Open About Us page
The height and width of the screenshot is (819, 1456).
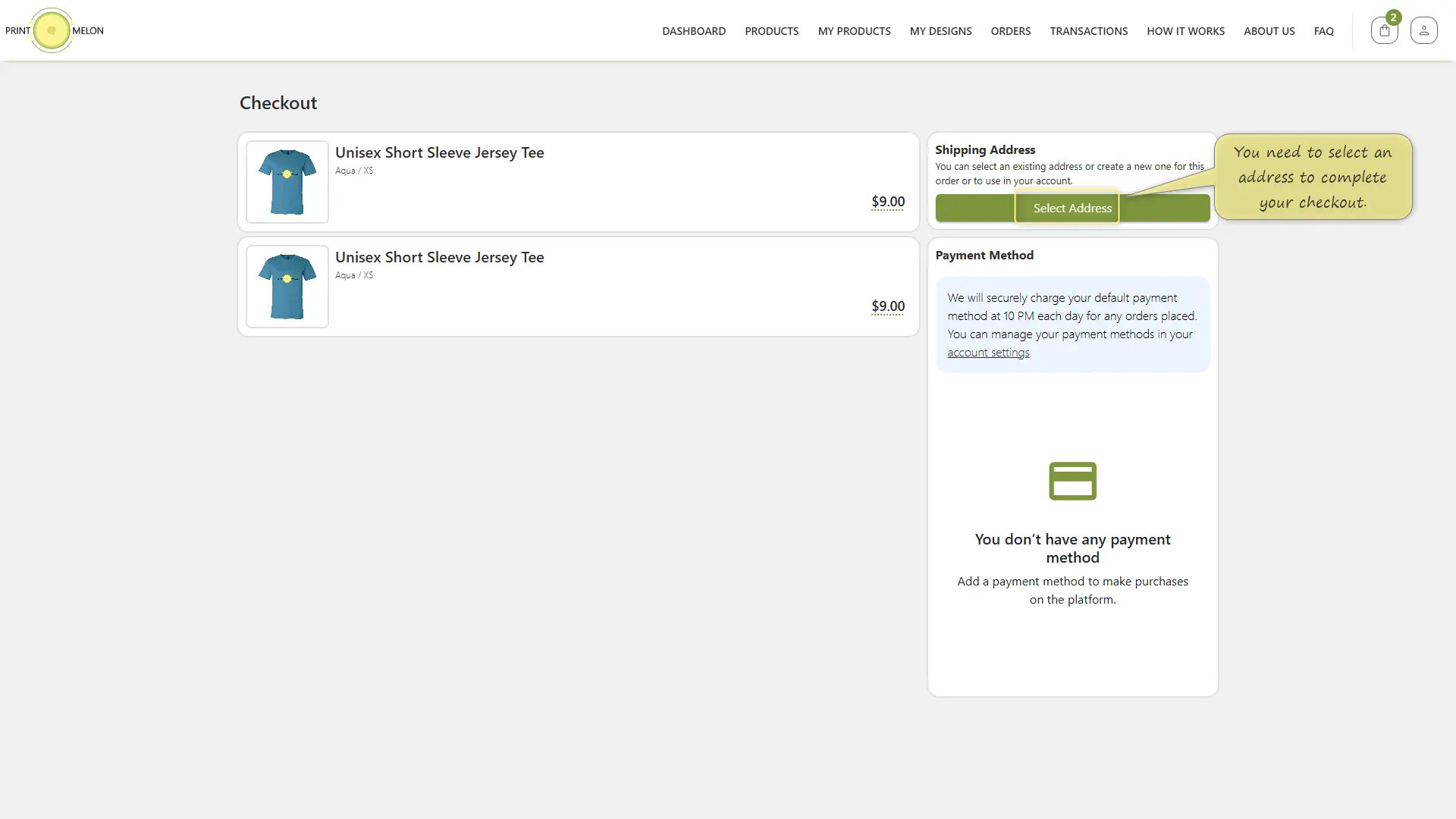coord(1269,31)
